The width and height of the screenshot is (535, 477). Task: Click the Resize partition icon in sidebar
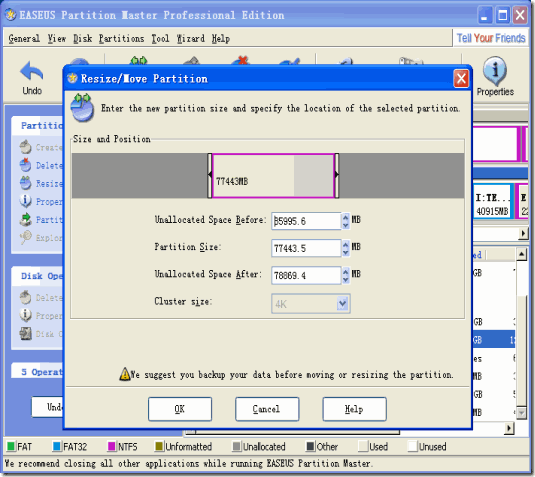25,183
